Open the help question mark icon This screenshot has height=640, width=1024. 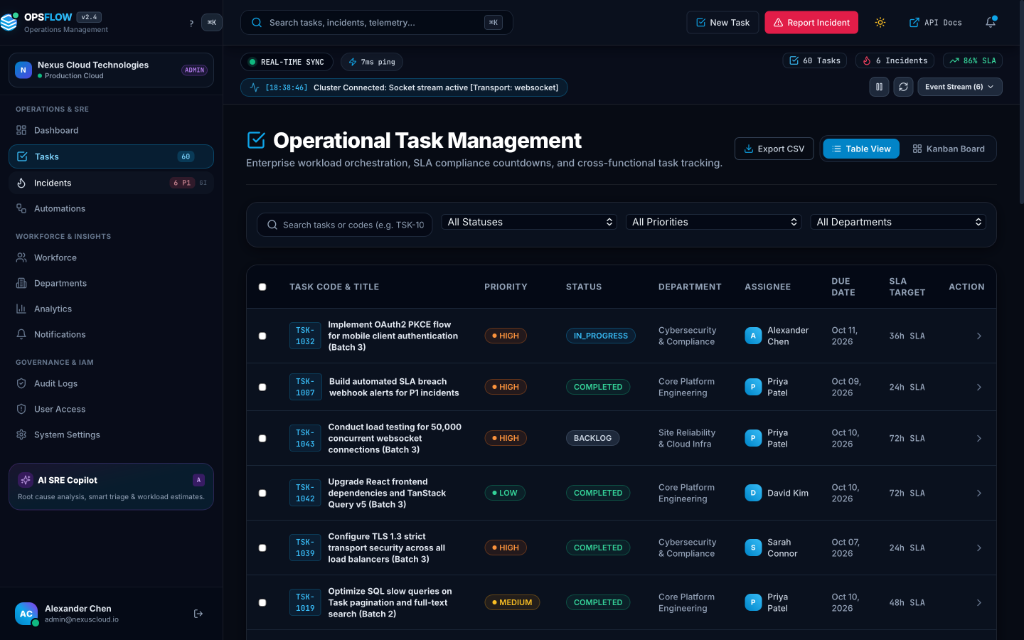191,23
